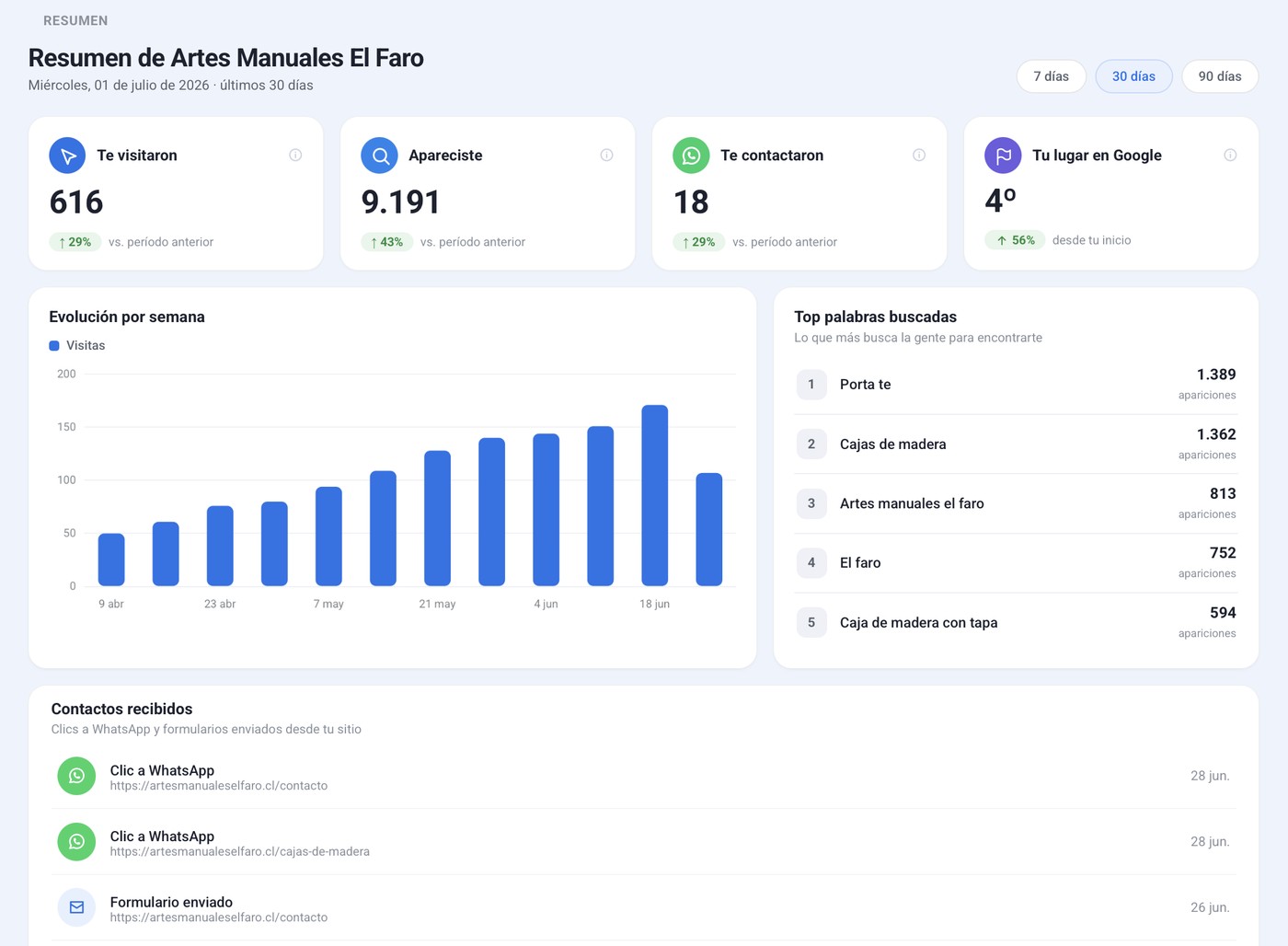Select the 7 may bar in chart
This screenshot has height=946, width=1288.
tap(328, 536)
